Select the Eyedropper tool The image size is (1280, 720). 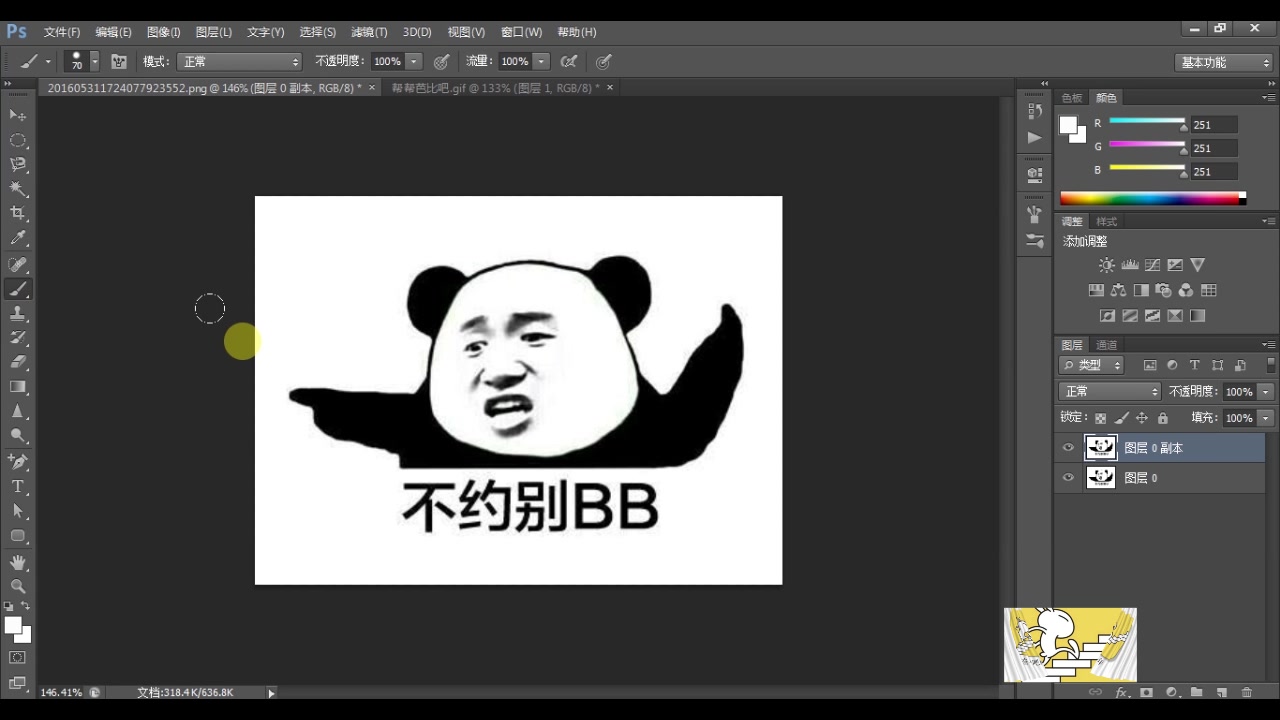coord(18,238)
